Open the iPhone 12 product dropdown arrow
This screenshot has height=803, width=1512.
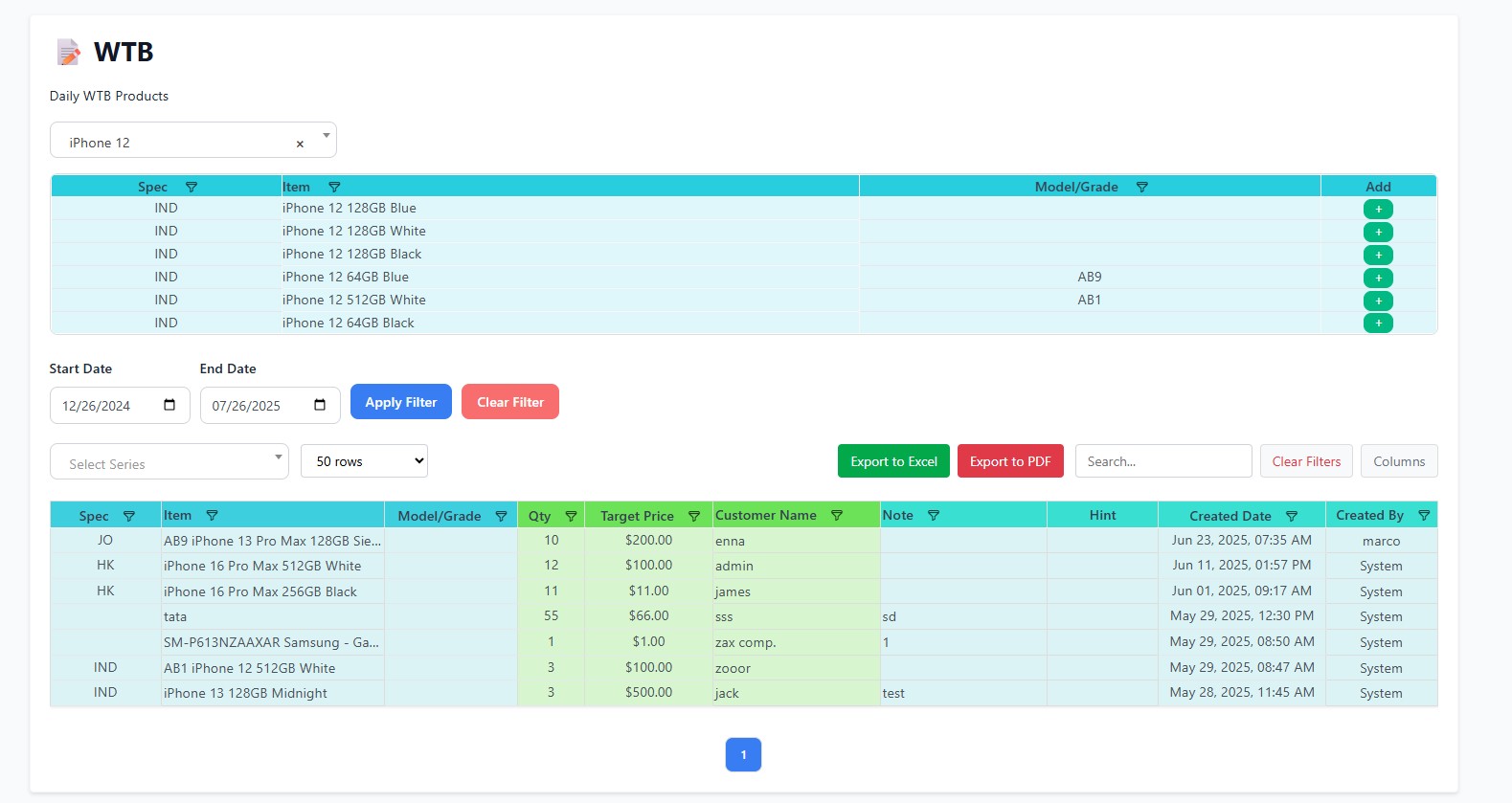point(327,136)
